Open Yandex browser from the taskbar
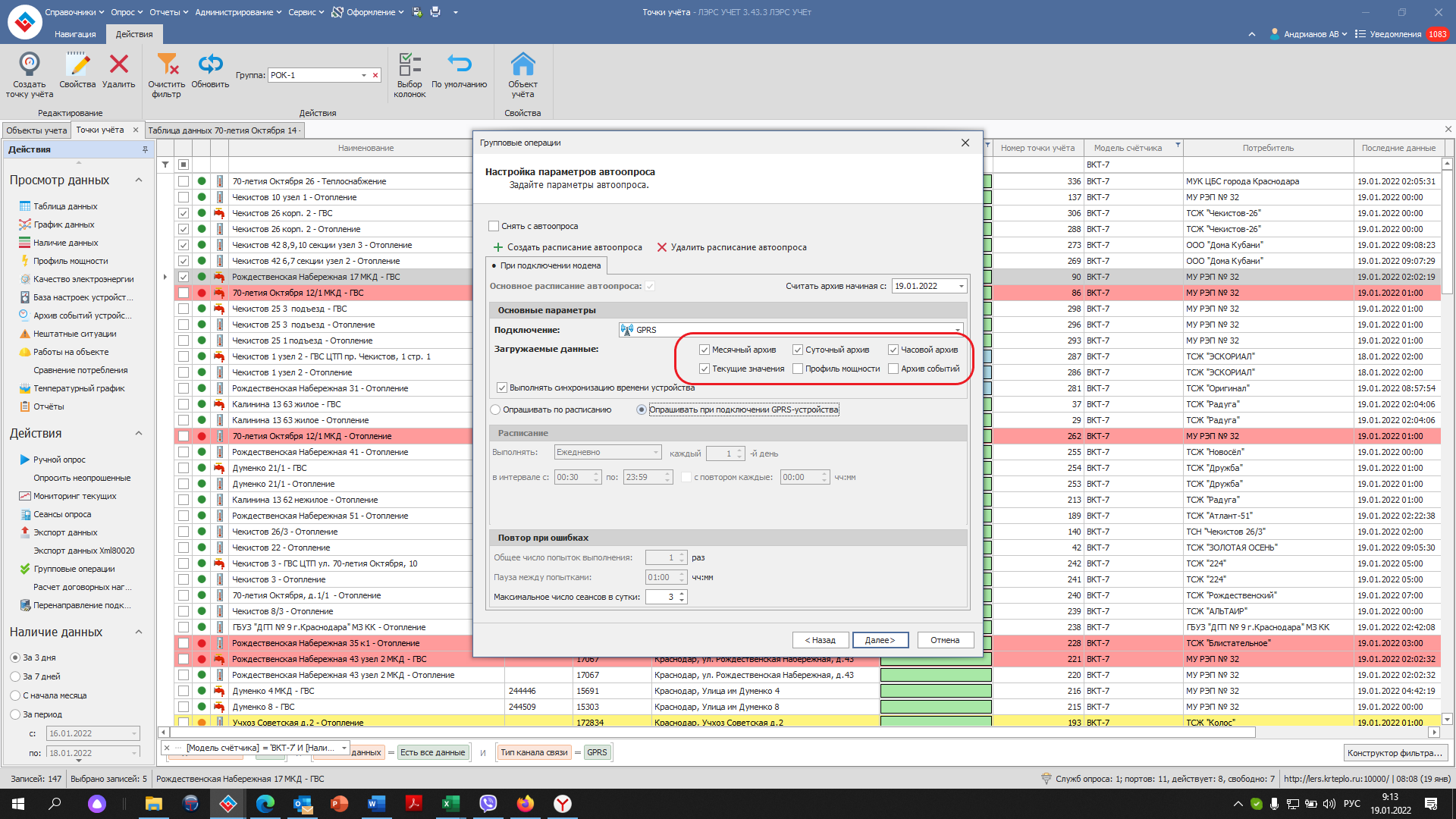 pos(563,804)
